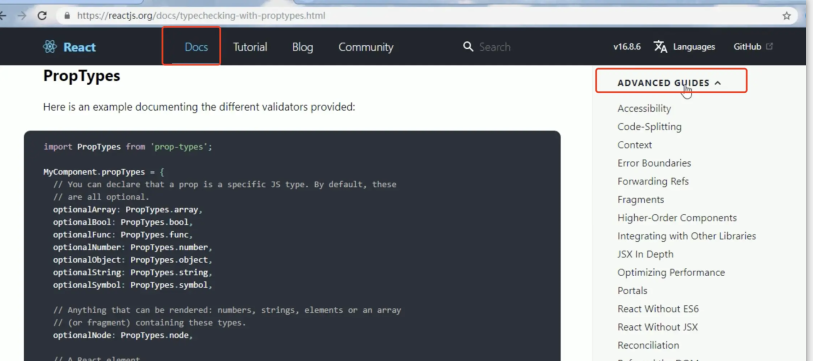
Task: Bookmark this page with the star icon
Action: pos(787,16)
